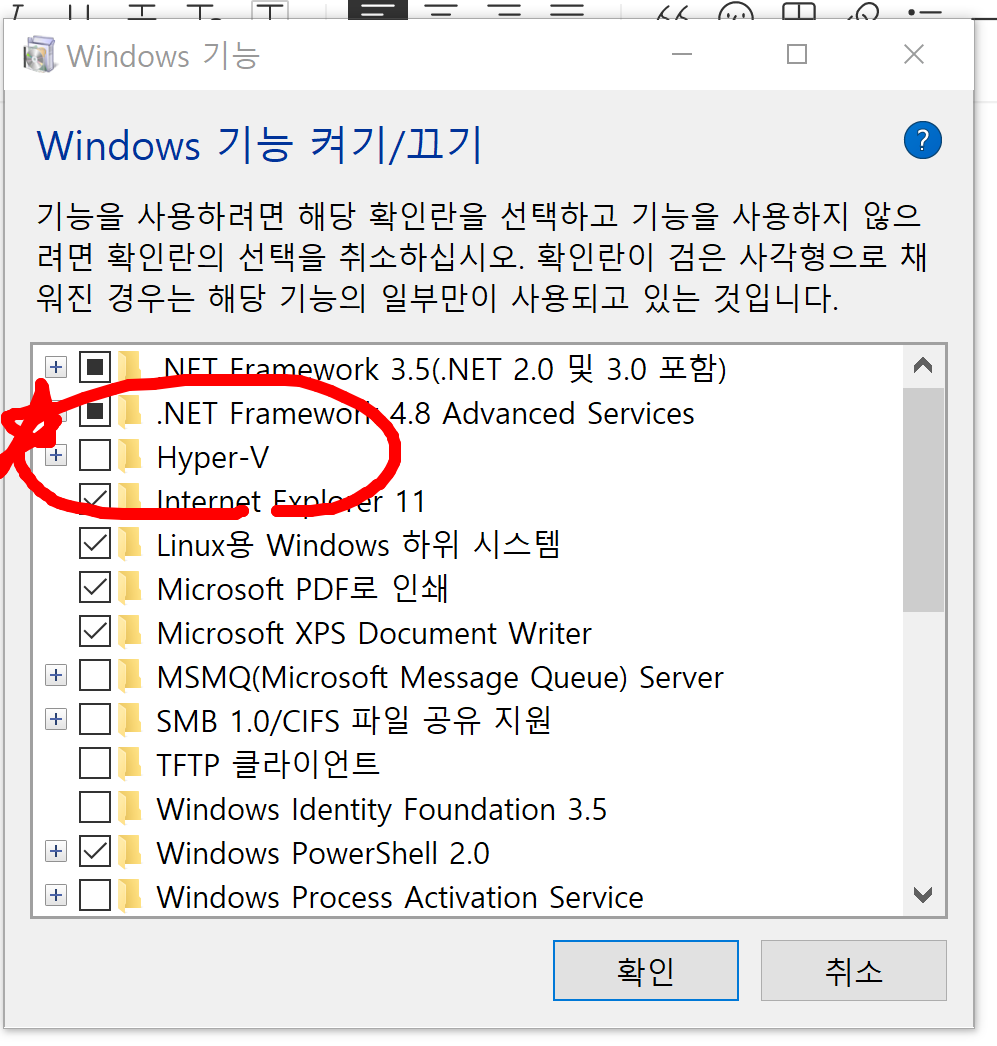Viewport: 997px width, 1046px height.
Task: Confirm changes with the 확인 button
Action: [x=646, y=971]
